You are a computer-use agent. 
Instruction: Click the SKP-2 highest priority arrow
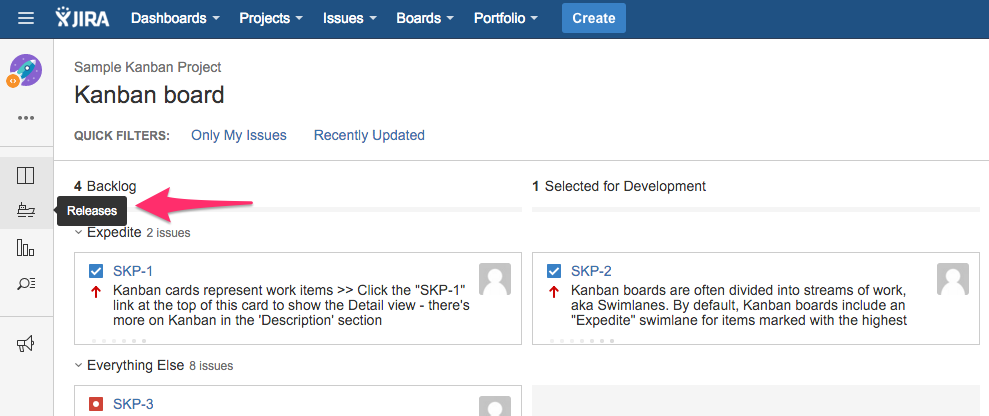[554, 292]
